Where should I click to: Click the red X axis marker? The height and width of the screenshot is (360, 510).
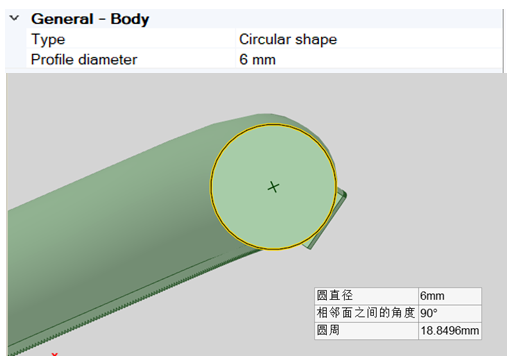(x=55, y=354)
